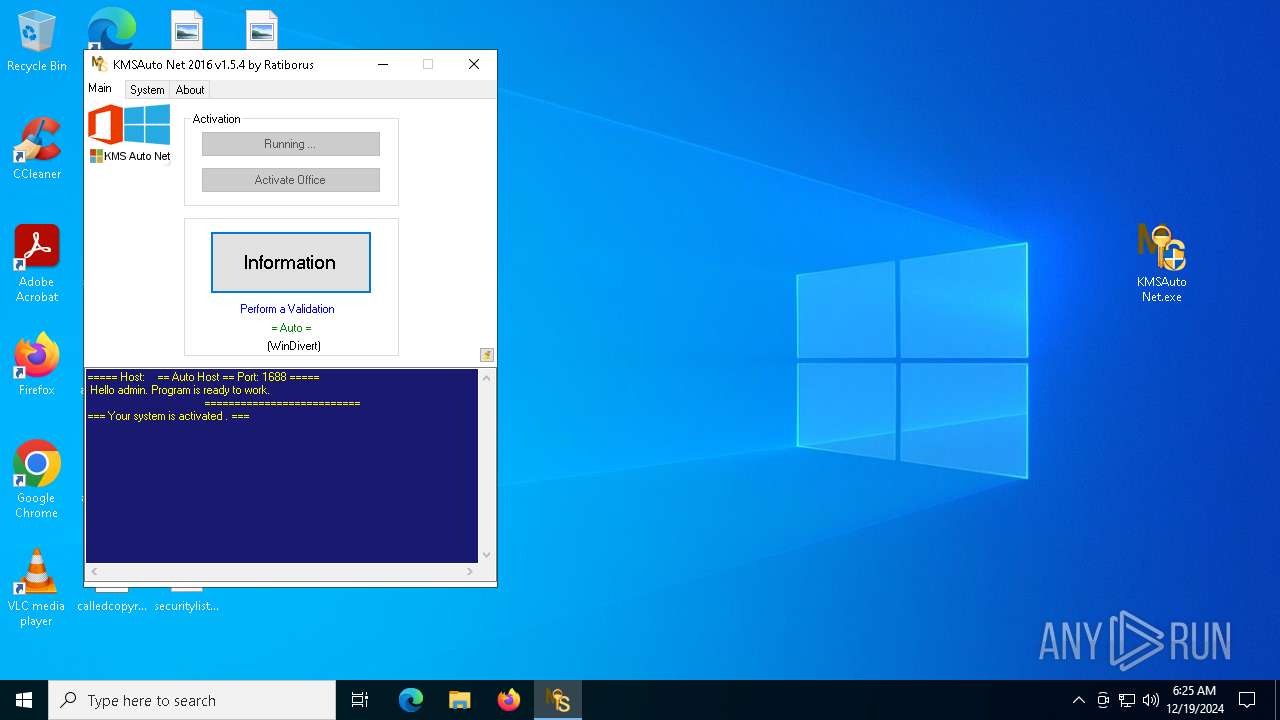The image size is (1280, 720).
Task: Select KMSAuto Net taskbar button
Action: point(558,700)
